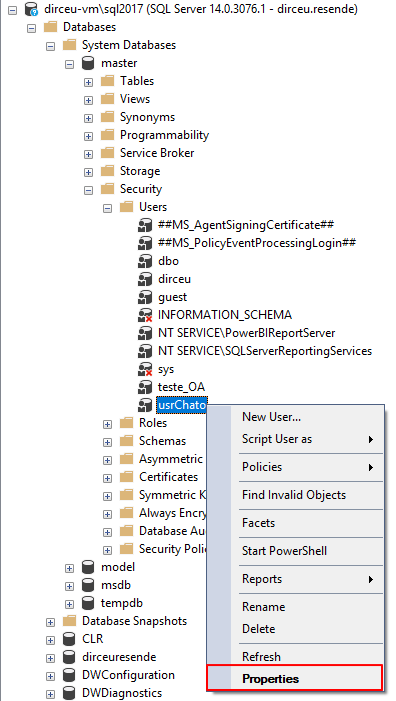Click the CLR database icon
This screenshot has width=396, height=701.
point(69,639)
